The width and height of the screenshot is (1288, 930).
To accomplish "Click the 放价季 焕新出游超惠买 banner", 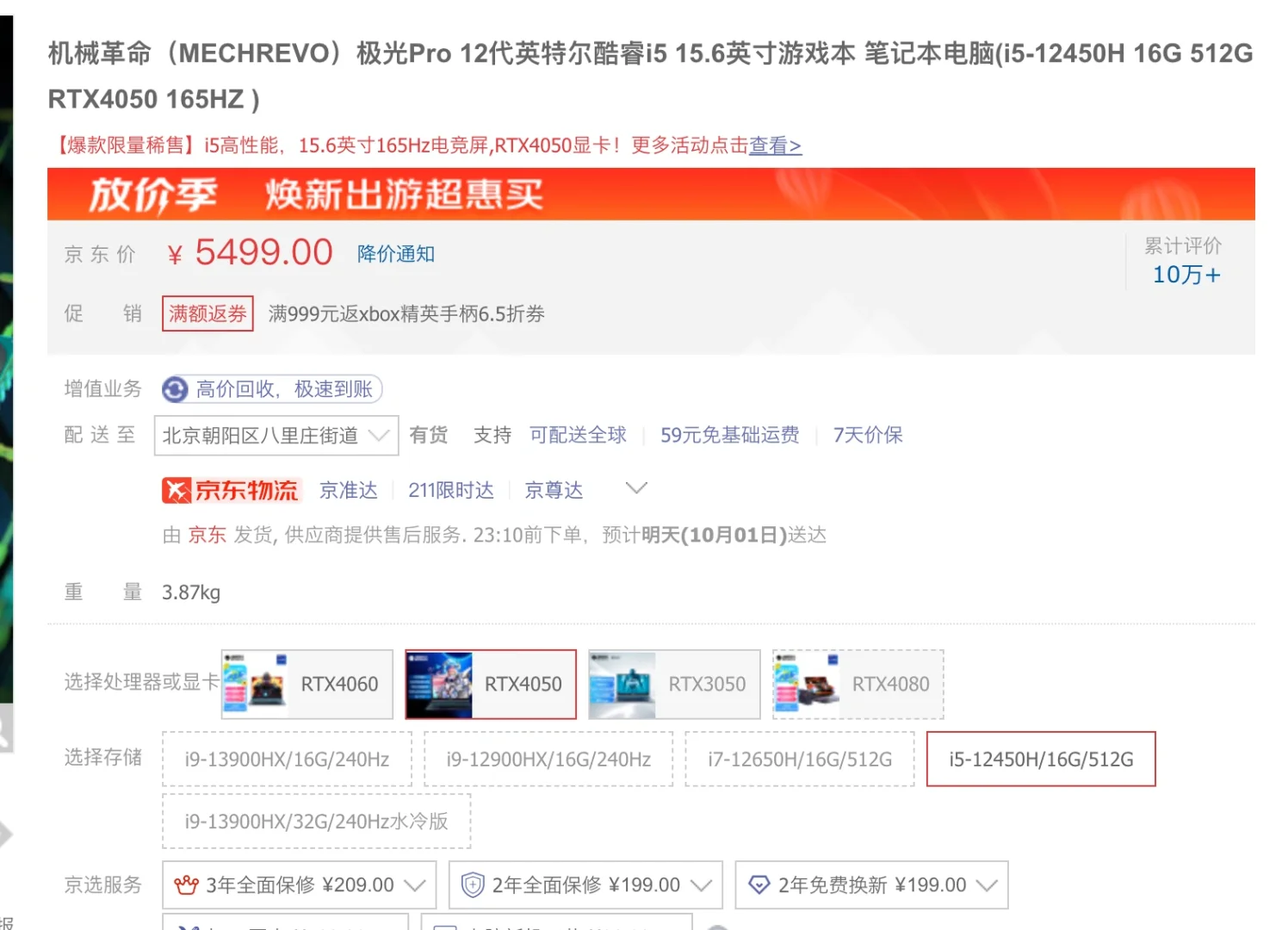I will [x=651, y=195].
